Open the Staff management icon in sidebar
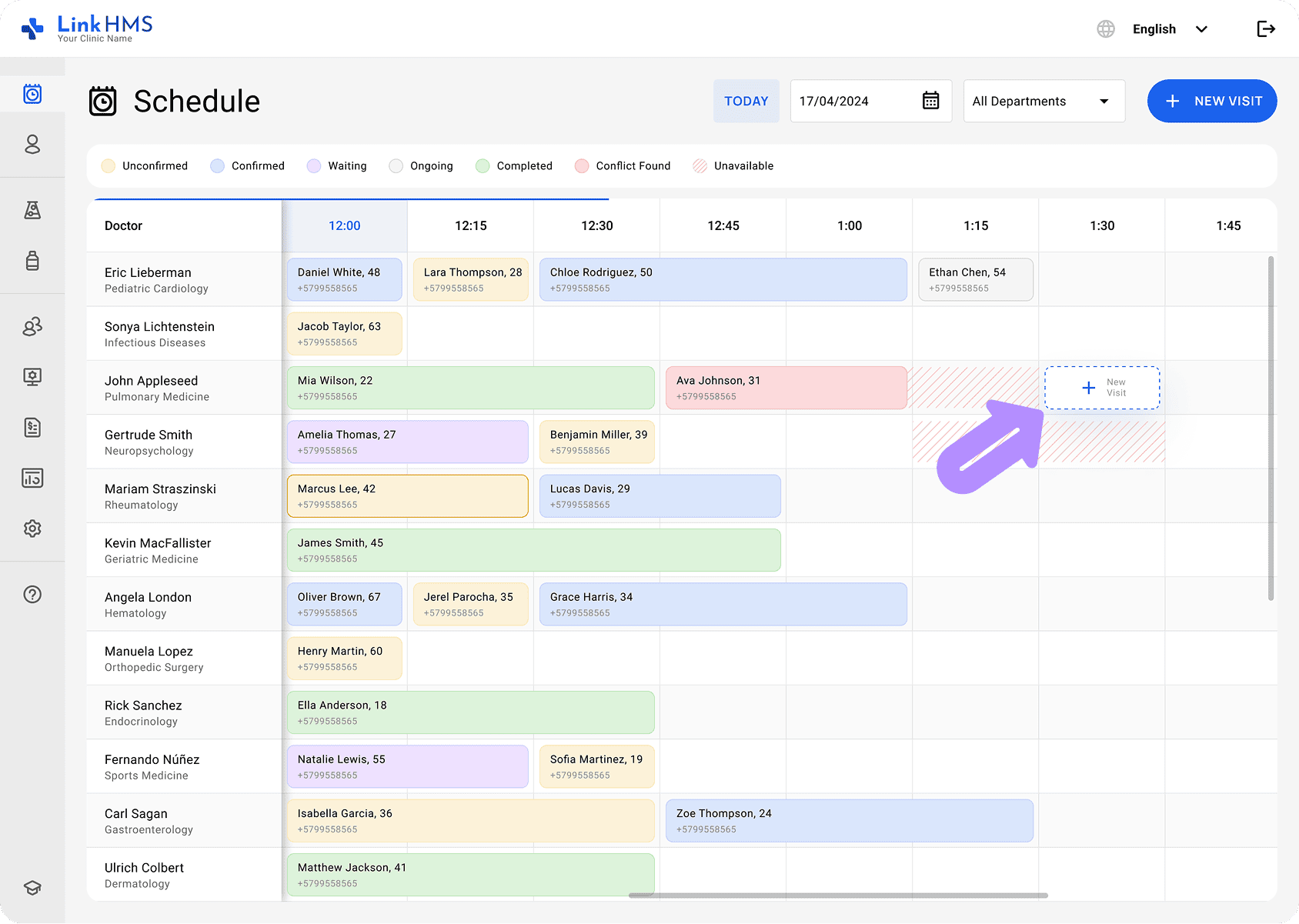 click(32, 326)
